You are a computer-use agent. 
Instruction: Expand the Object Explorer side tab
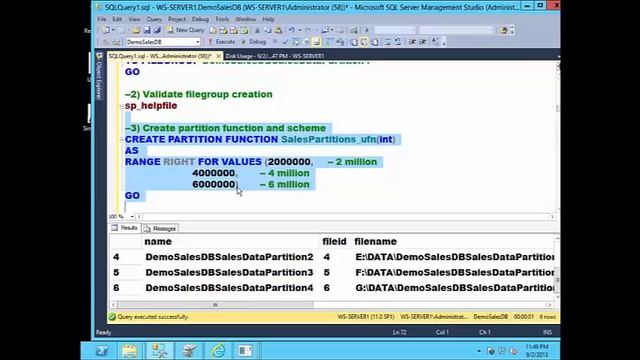click(99, 76)
